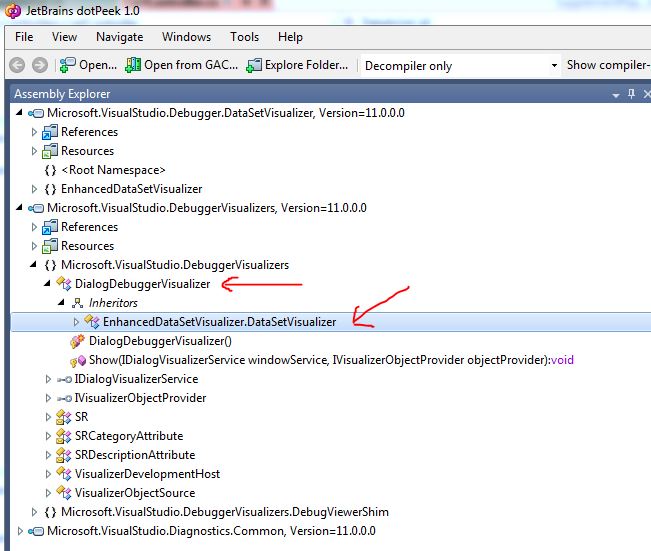Click the Inheritors hierarchy icon
Viewport: 651px width, 551px height.
[x=77, y=303]
